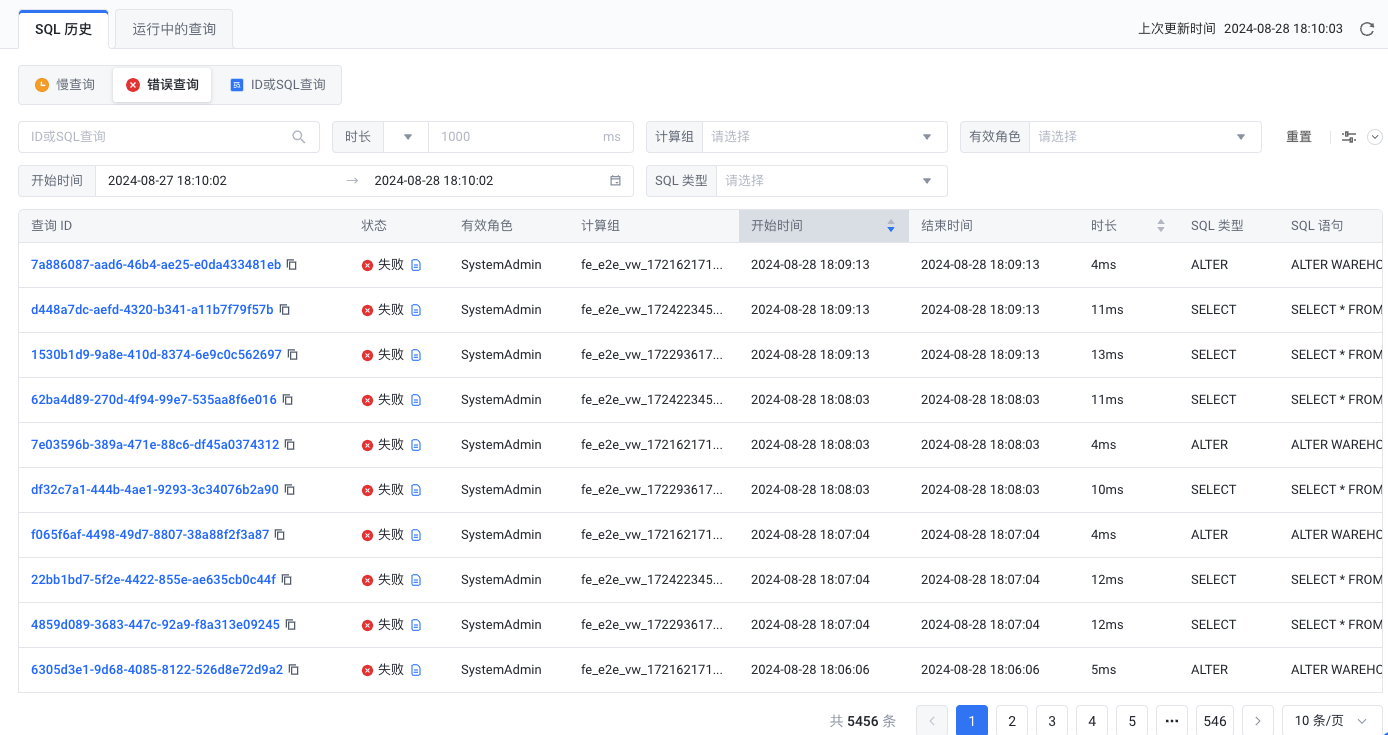Jump to last page 546
The height and width of the screenshot is (735, 1388).
pos(1215,721)
